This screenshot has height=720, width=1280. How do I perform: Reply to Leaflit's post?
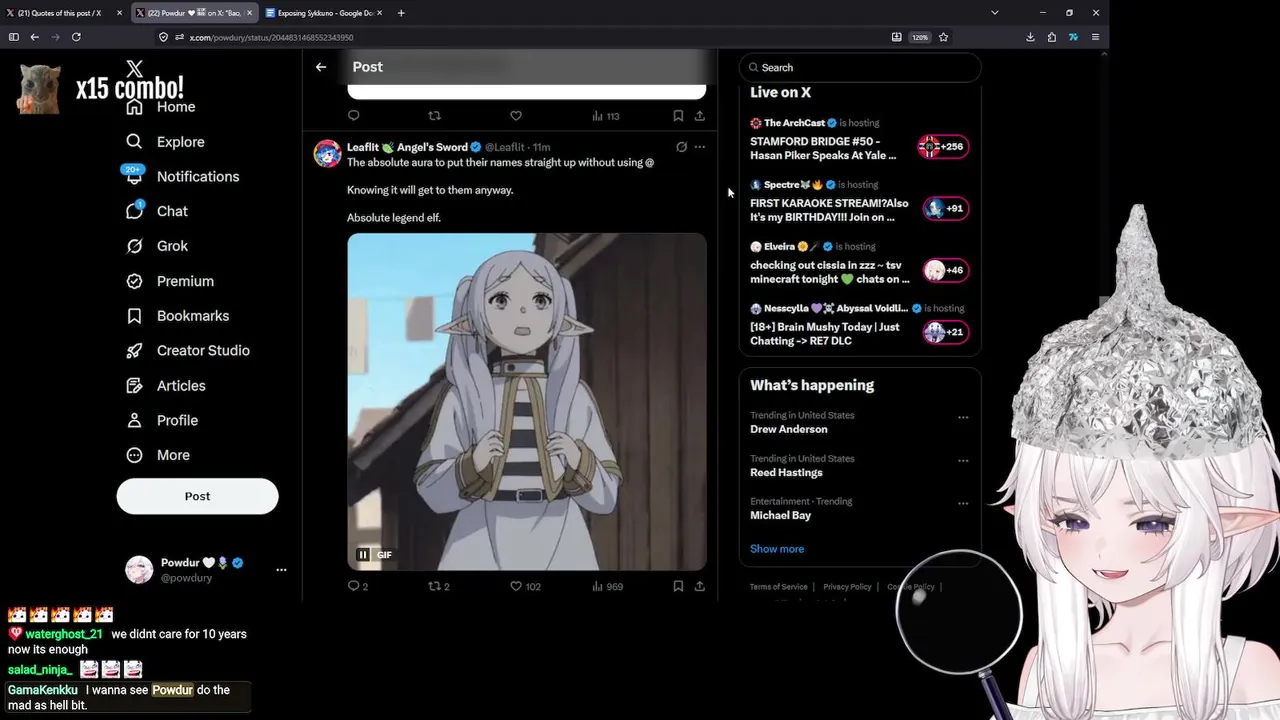(354, 586)
